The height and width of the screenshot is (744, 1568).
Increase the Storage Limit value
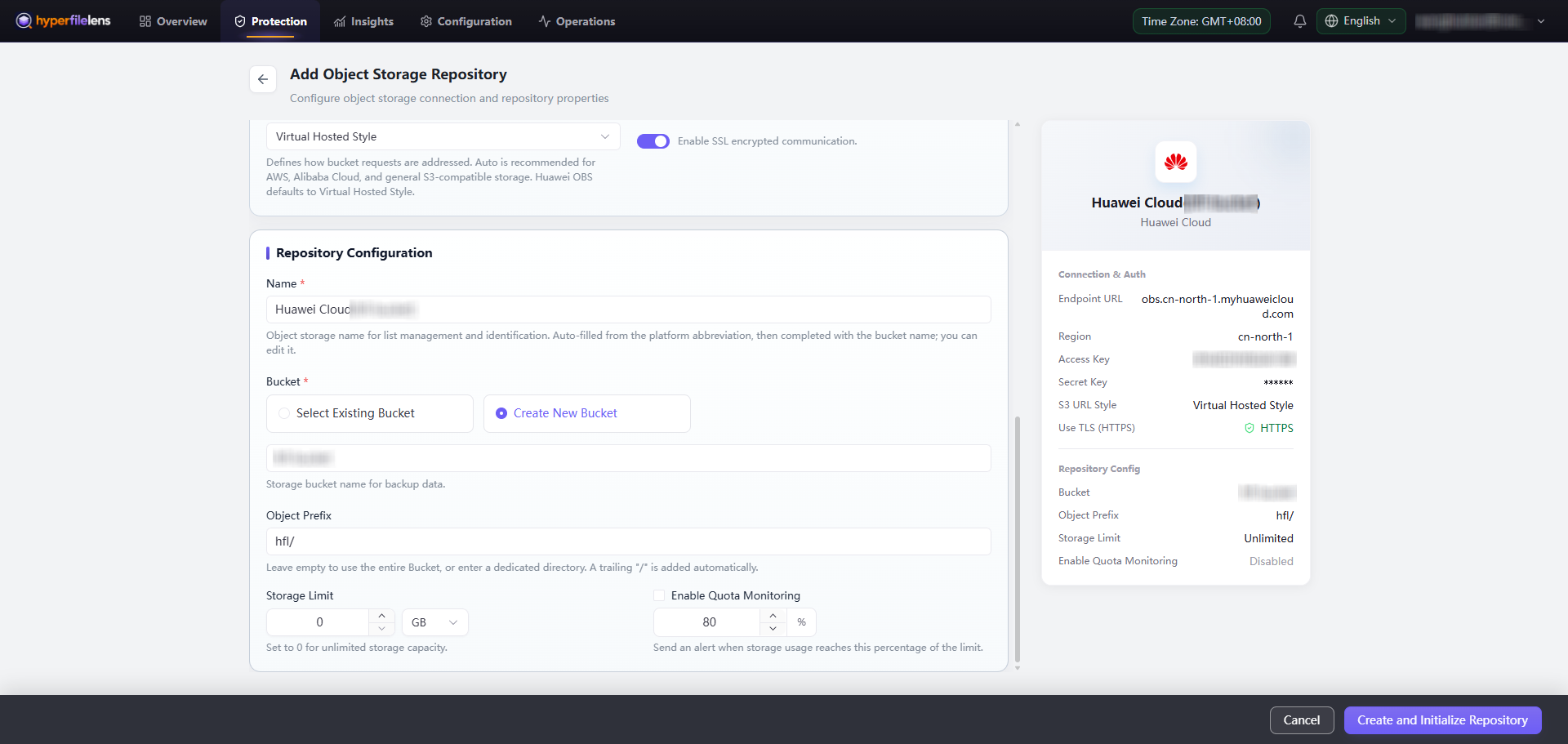click(381, 616)
